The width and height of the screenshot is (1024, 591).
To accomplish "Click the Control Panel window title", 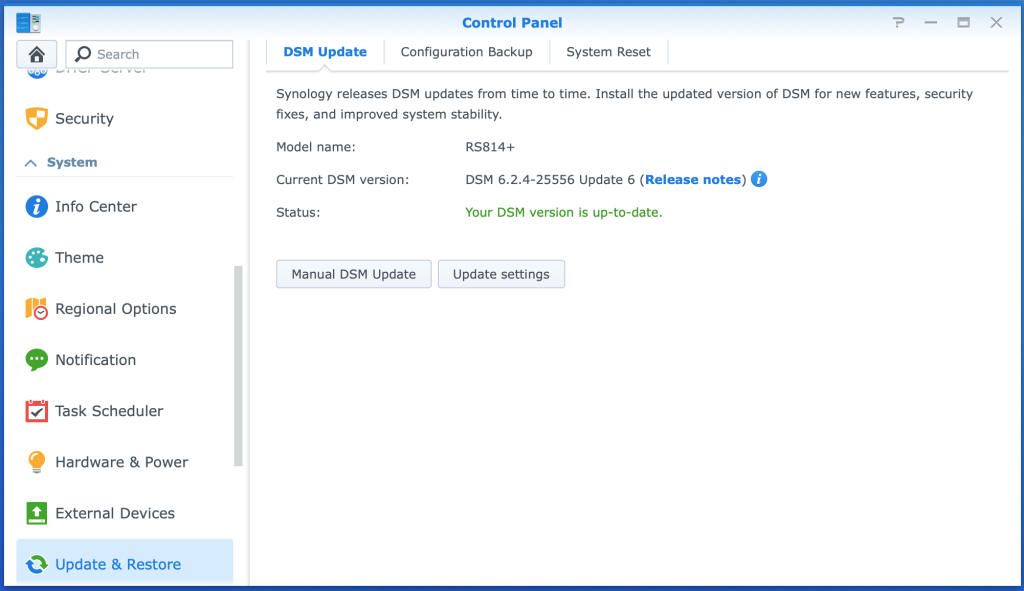I will pos(512,23).
